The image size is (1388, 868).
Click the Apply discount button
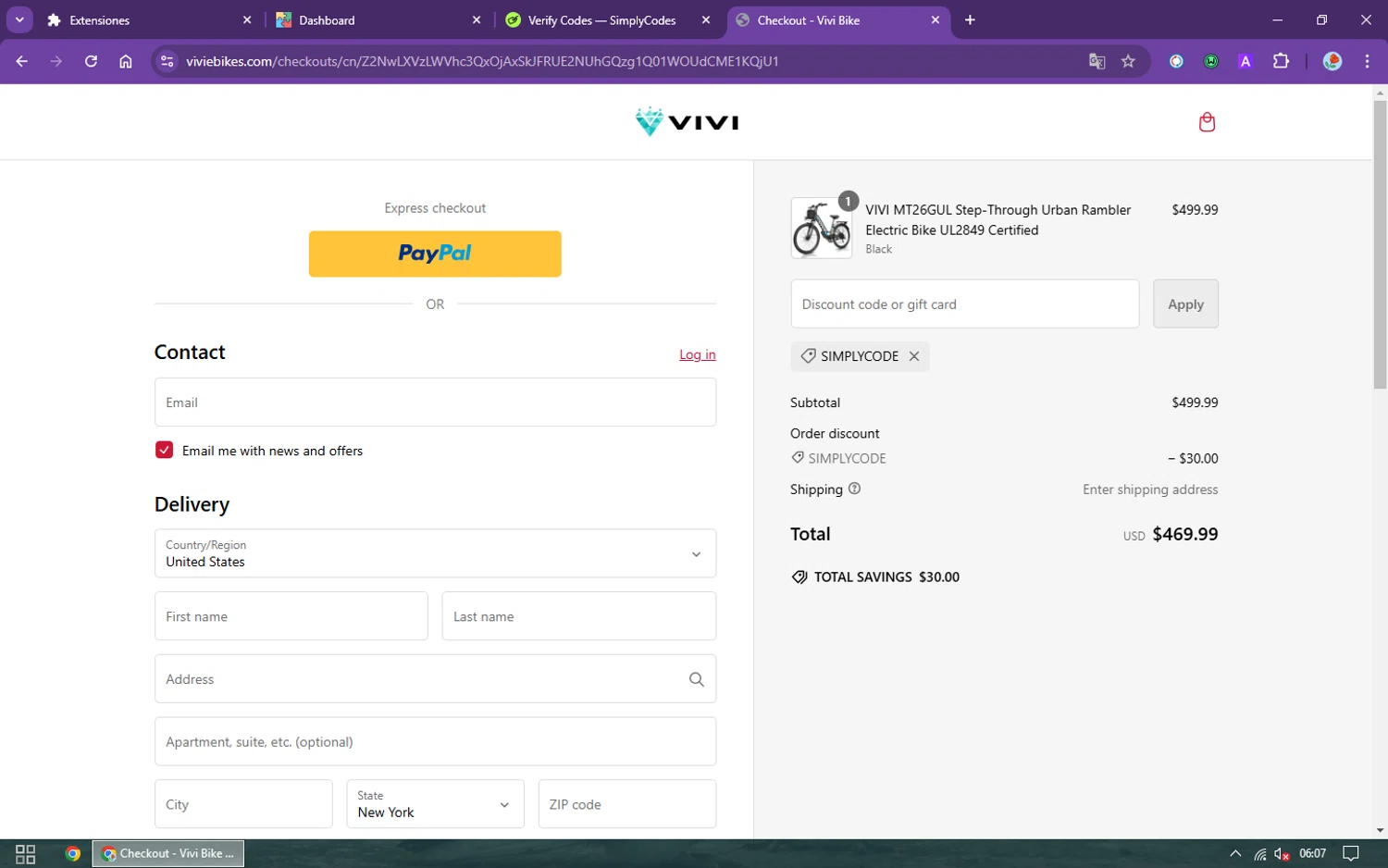click(1185, 304)
